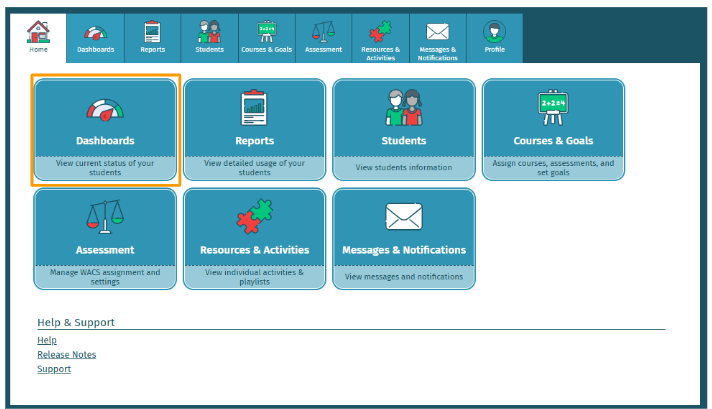Click the Messages & Notifications tile title

404,250
